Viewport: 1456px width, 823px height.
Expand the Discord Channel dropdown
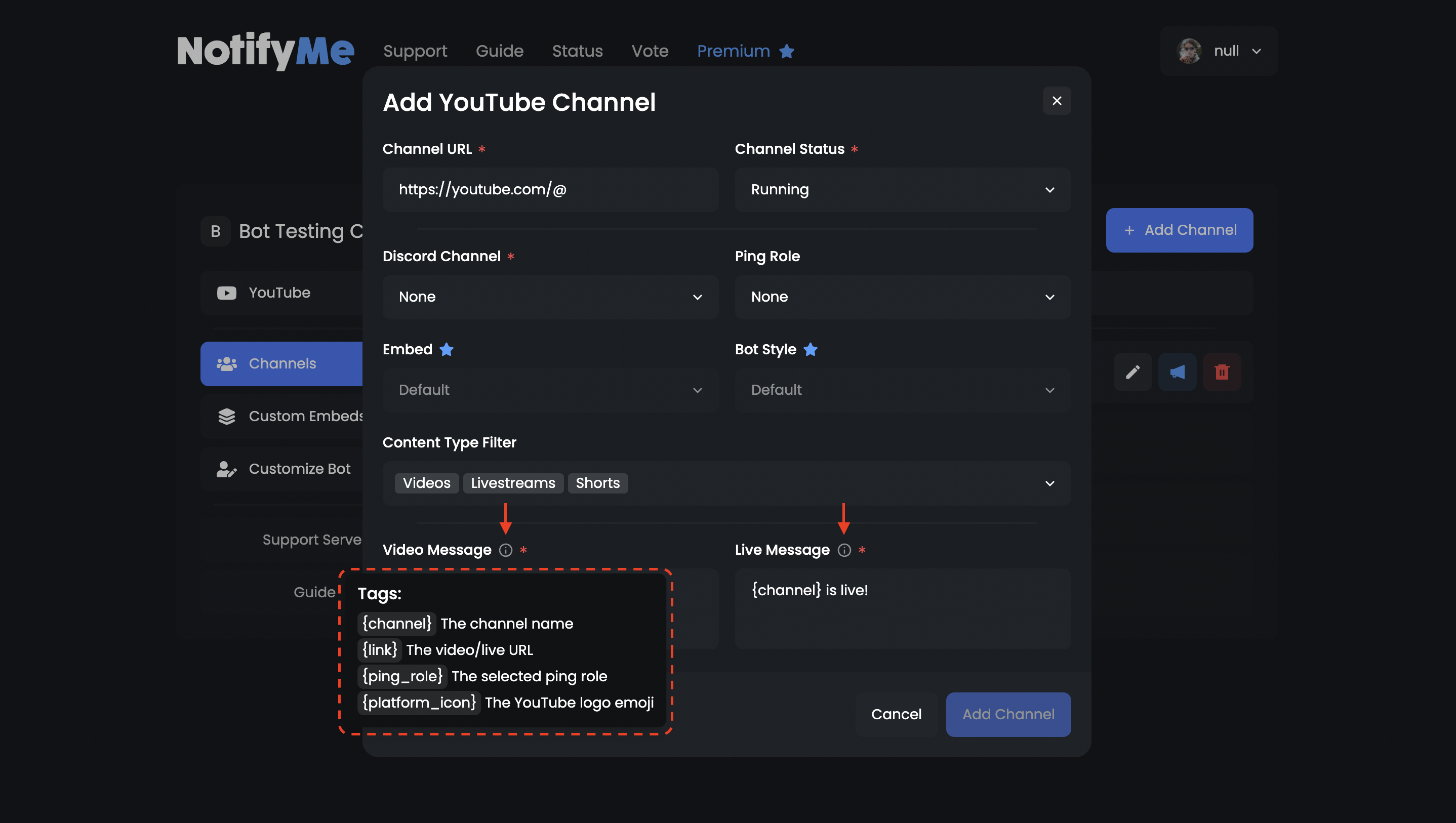click(x=550, y=297)
